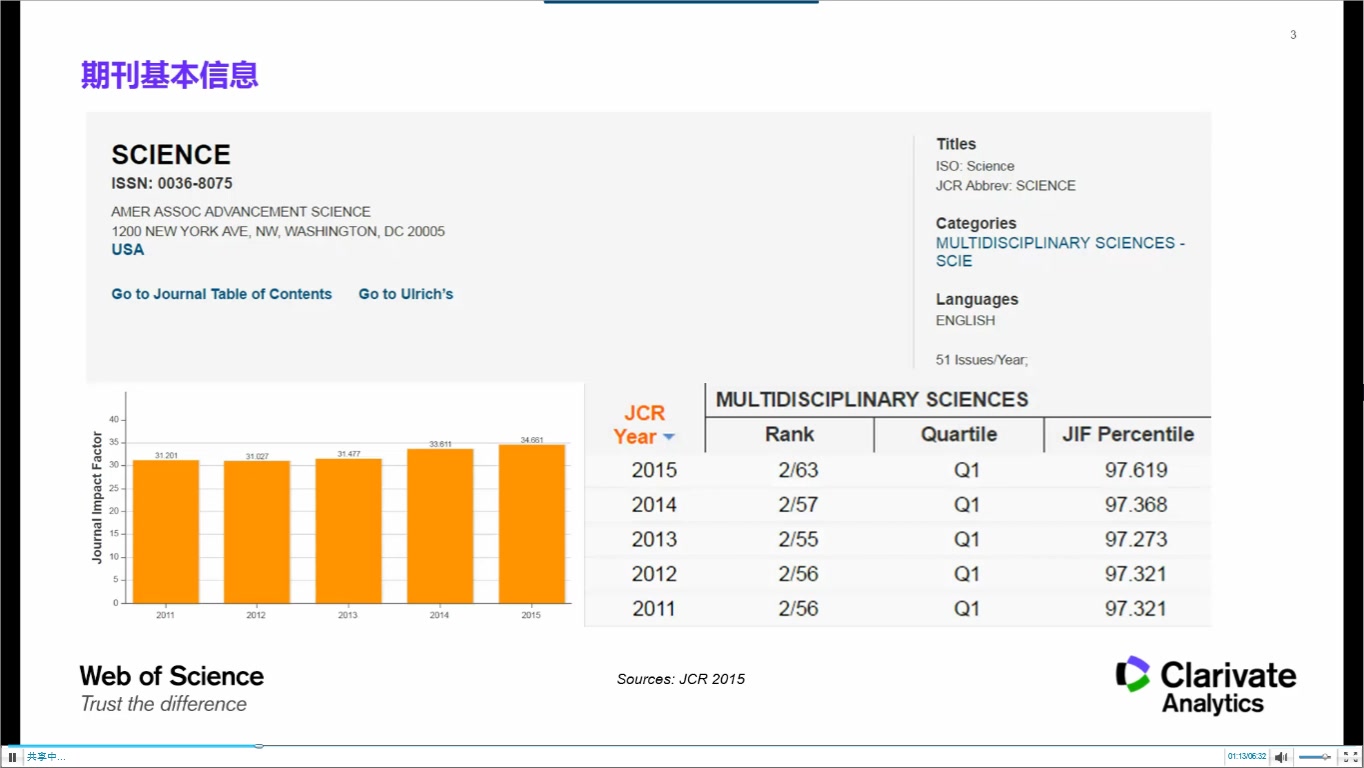Click the 2013 orange bar in chart
The height and width of the screenshot is (768, 1364).
pyautogui.click(x=348, y=531)
